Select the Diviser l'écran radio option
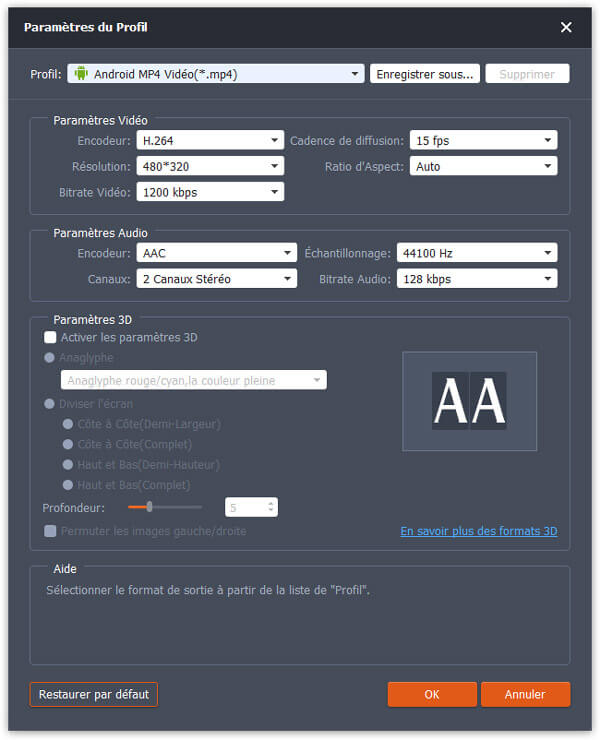The width and height of the screenshot is (600, 740). (x=50, y=404)
